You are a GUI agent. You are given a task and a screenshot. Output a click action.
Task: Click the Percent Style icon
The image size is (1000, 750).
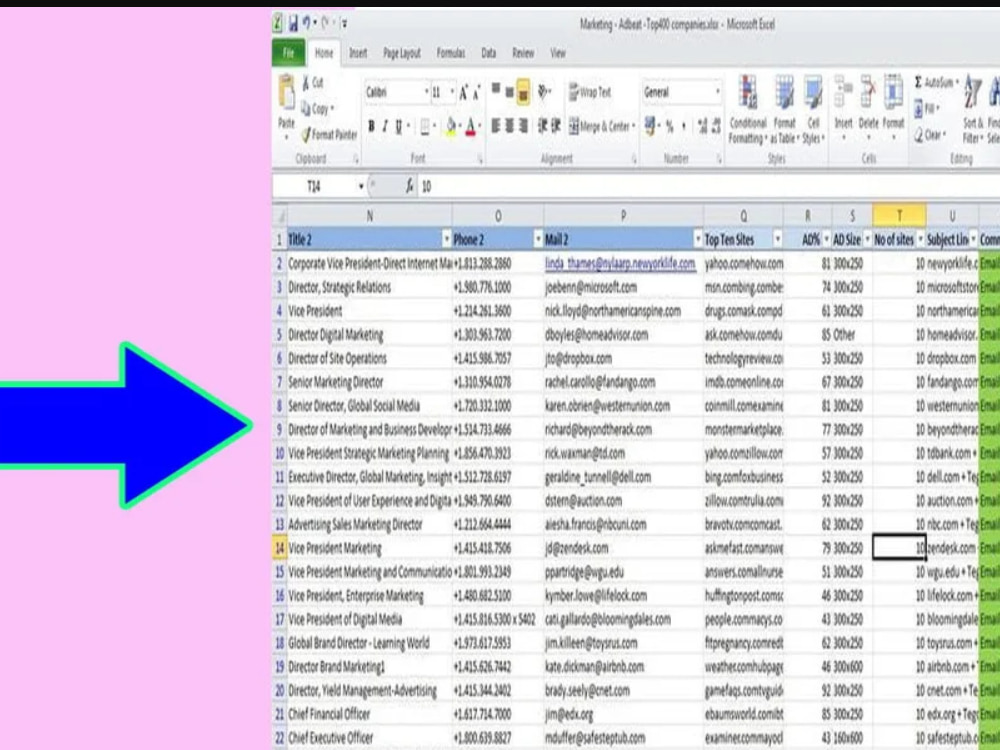[x=669, y=127]
